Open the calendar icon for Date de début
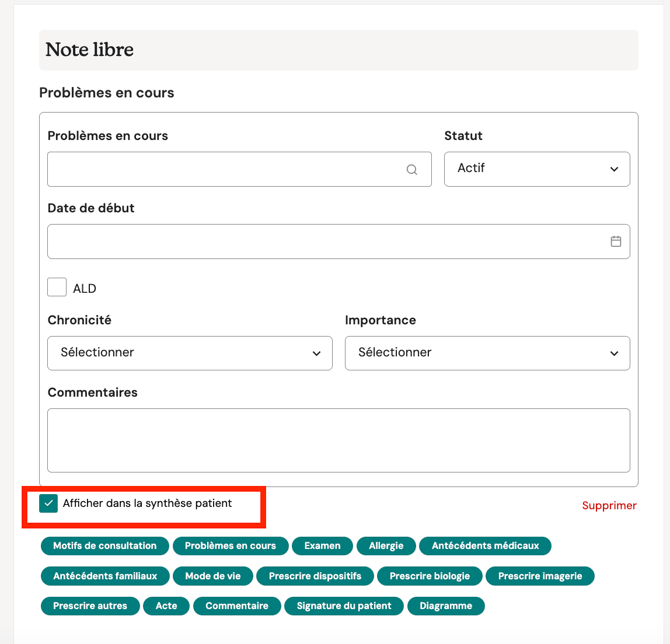This screenshot has width=670, height=644. (x=616, y=242)
